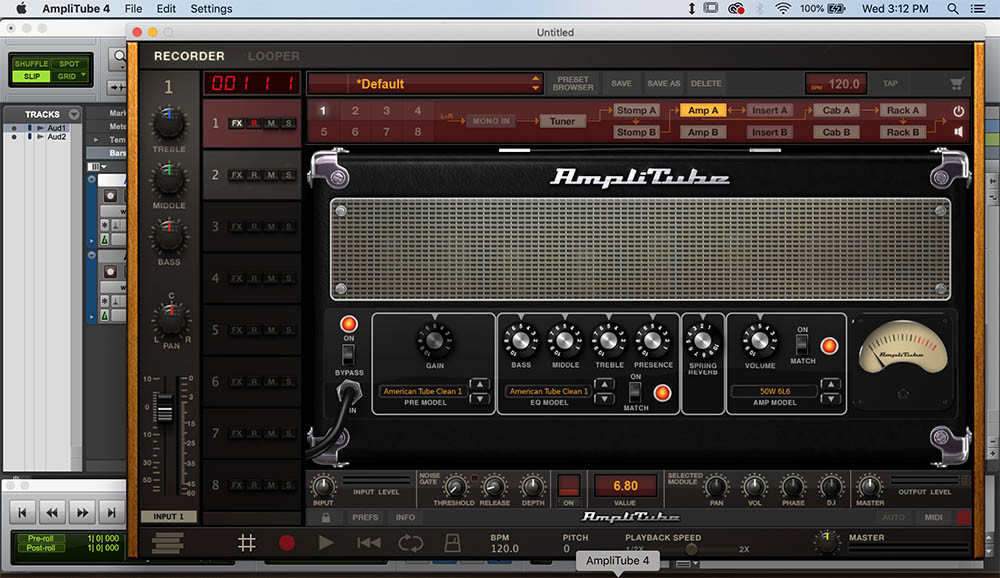The width and height of the screenshot is (1000, 578).
Task: Click the SPRING REVERB knob
Action: (702, 341)
